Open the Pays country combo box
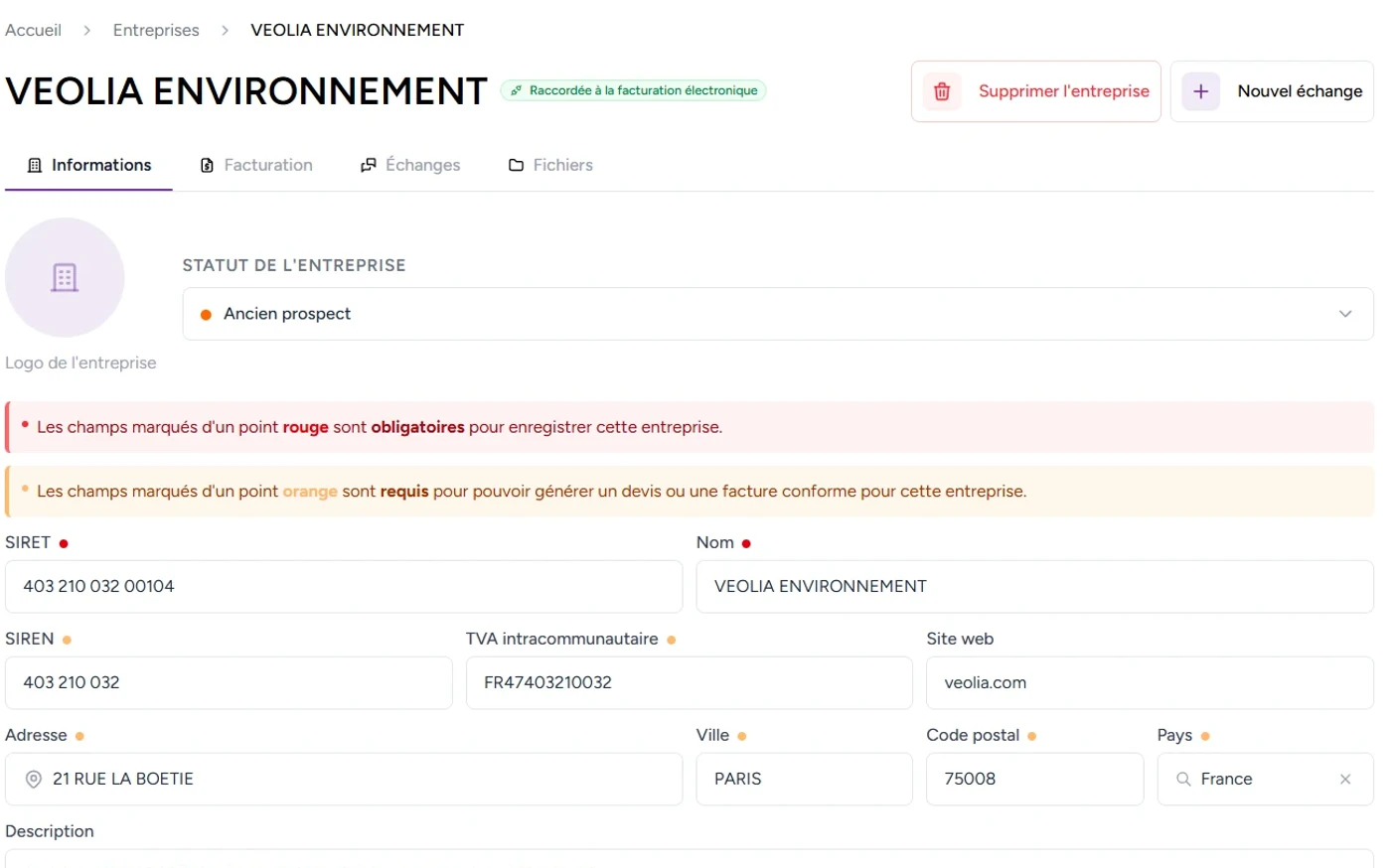This screenshot has height=868, width=1391. click(x=1265, y=780)
